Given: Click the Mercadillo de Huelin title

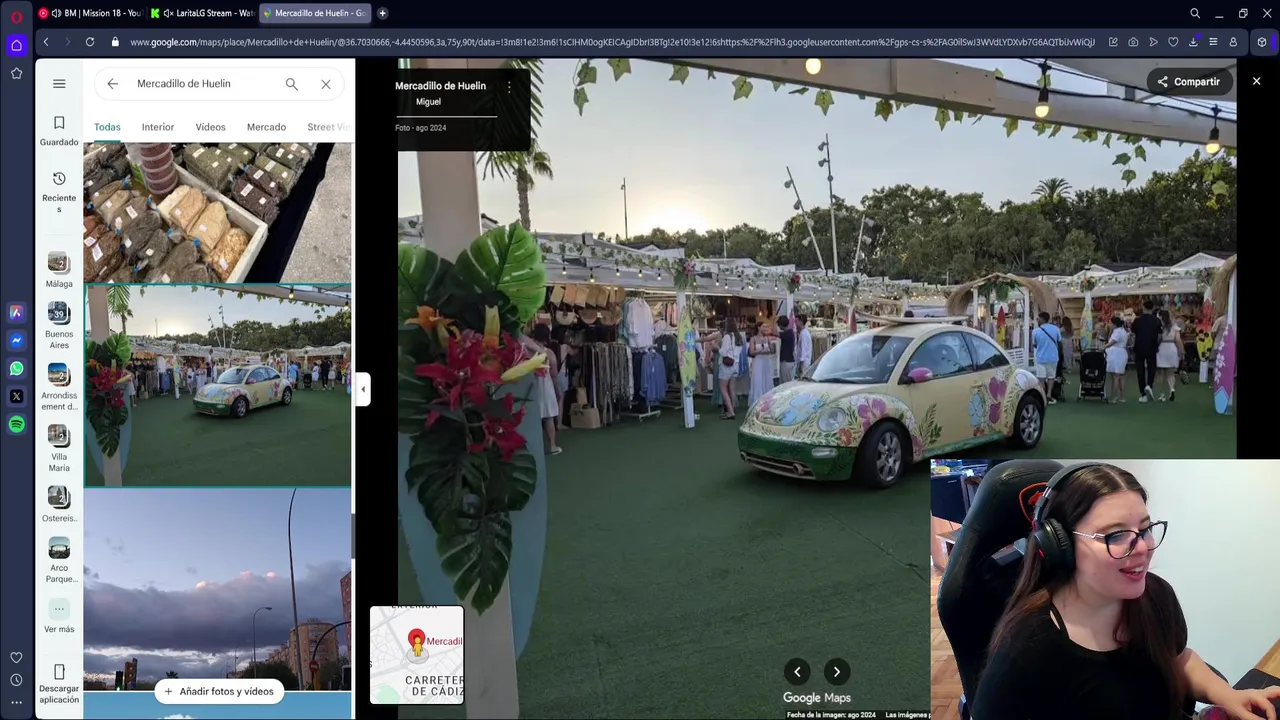Looking at the screenshot, I should (440, 86).
